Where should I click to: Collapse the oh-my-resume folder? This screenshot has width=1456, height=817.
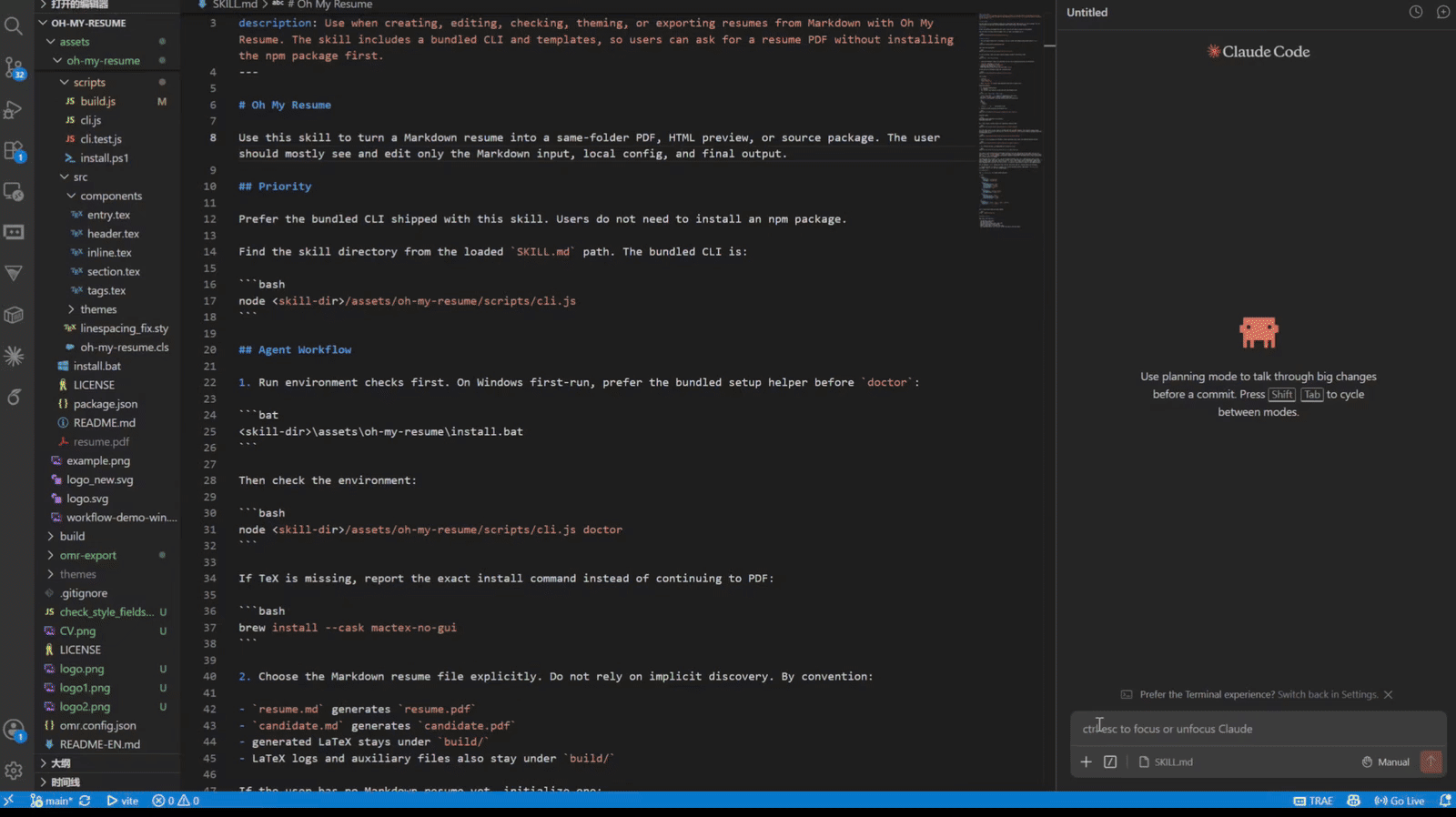coord(103,61)
